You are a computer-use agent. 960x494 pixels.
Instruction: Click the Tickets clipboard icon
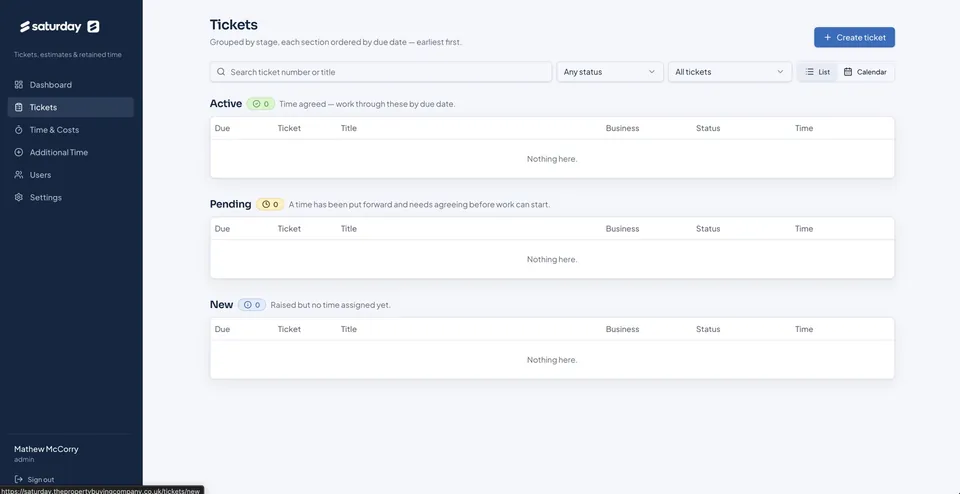(x=18, y=107)
